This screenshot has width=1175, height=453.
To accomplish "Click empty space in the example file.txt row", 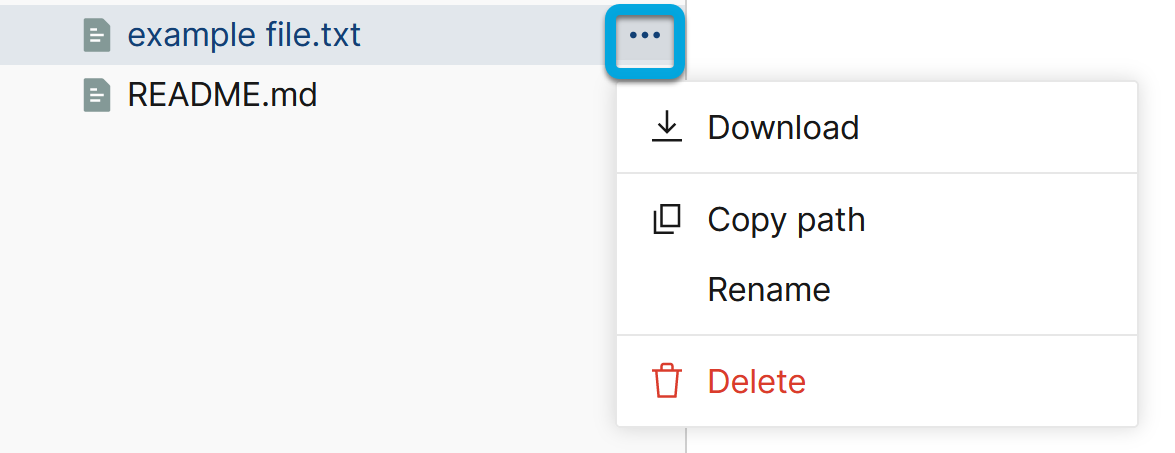I will tap(480, 36).
